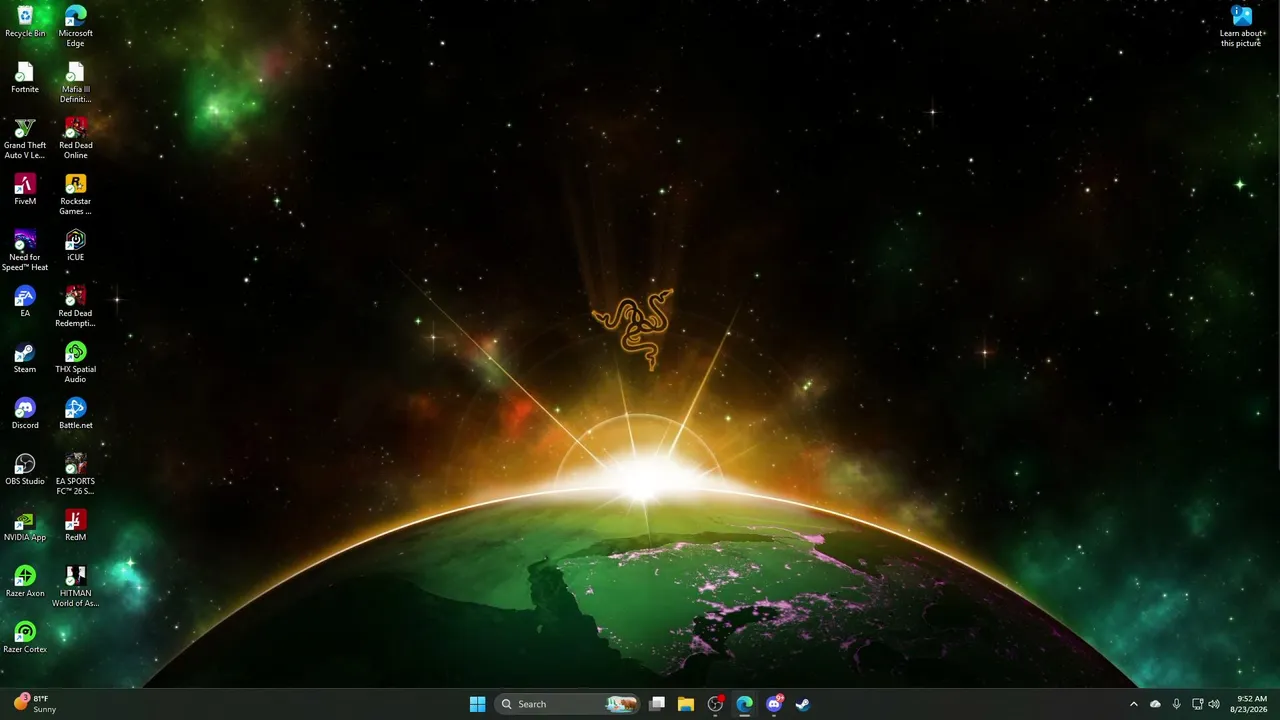Select the Razer Cortex desktop shortcut
Image resolution: width=1280 pixels, height=720 pixels.
click(25, 638)
